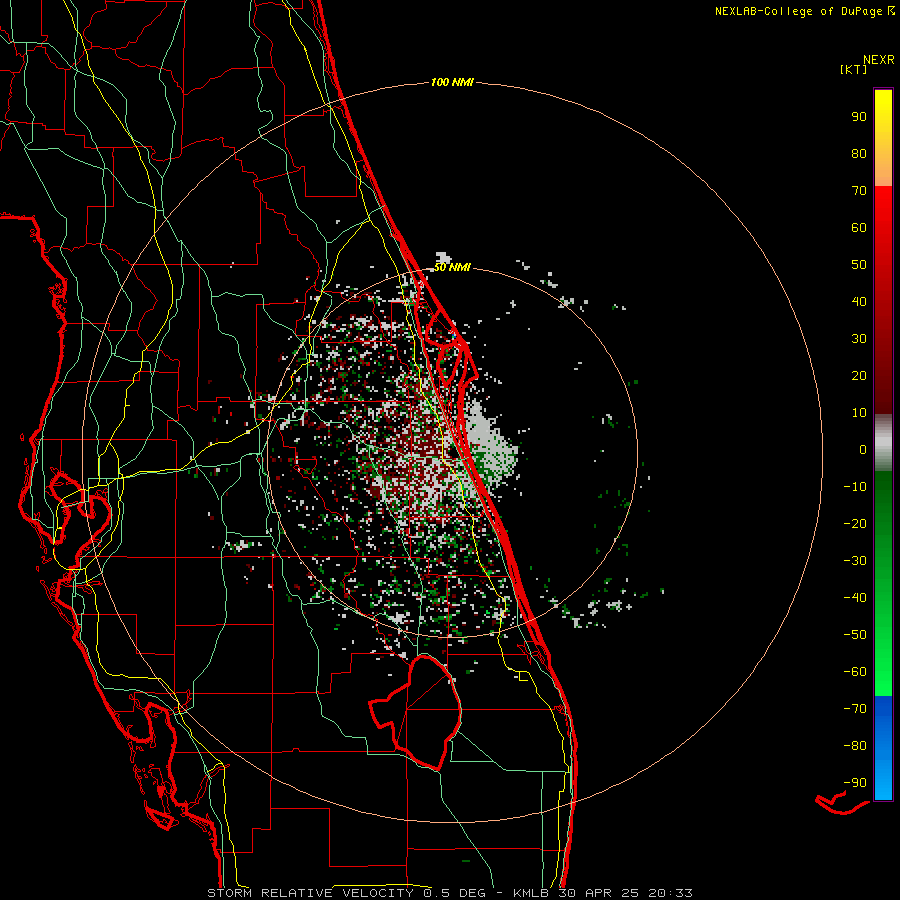Click the 30 APR 25 date text
This screenshot has width=900, height=900.
point(598,893)
